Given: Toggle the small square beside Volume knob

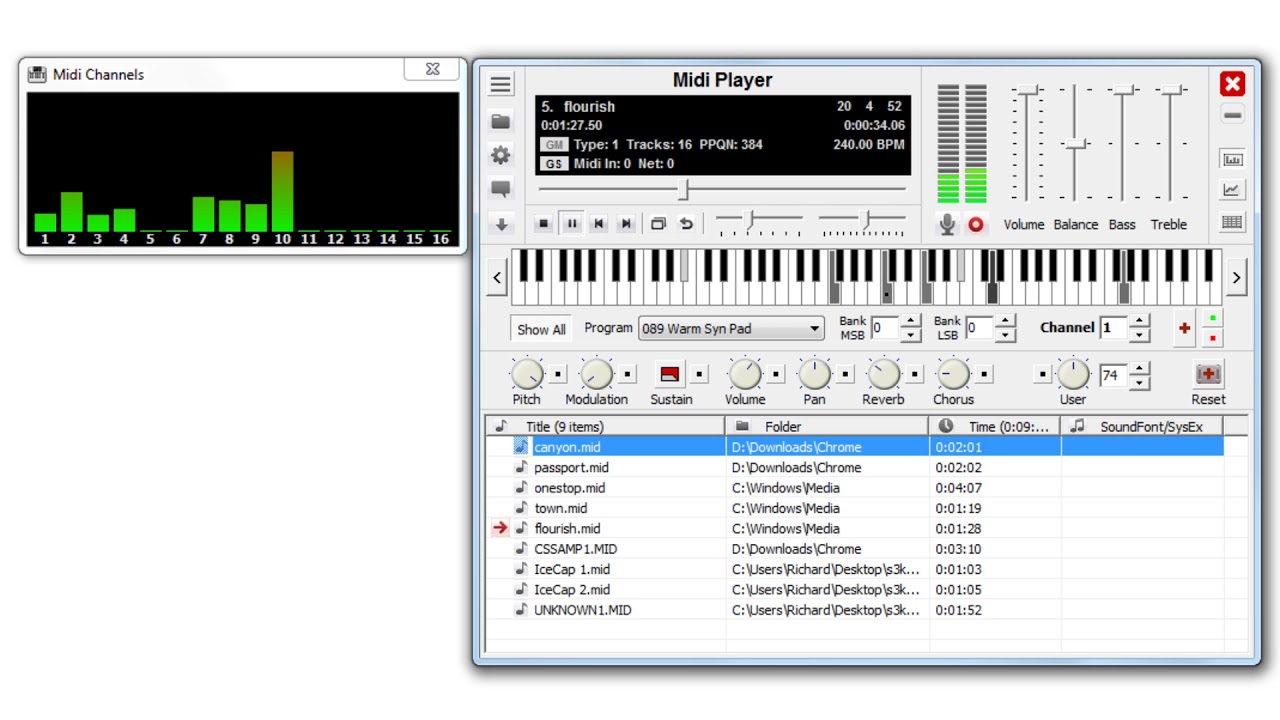Looking at the screenshot, I should [x=776, y=375].
